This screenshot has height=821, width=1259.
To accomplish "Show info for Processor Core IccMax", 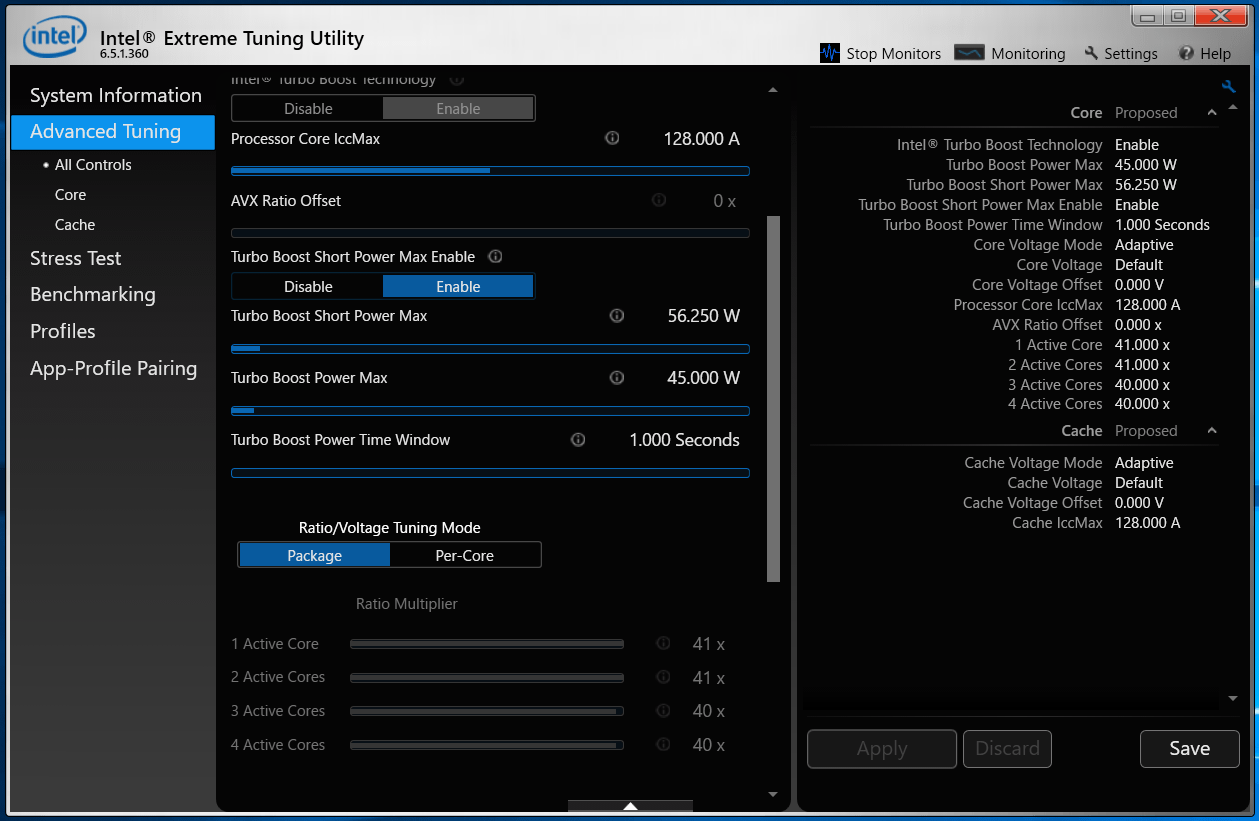I will point(612,139).
